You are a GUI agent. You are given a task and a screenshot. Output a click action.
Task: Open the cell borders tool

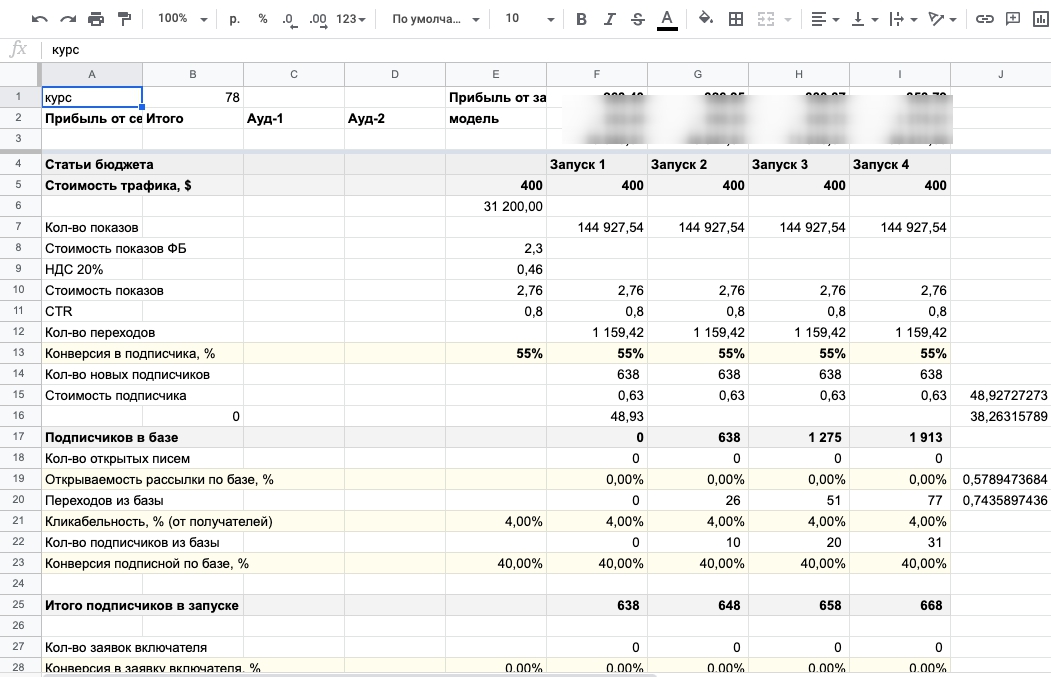(x=736, y=19)
